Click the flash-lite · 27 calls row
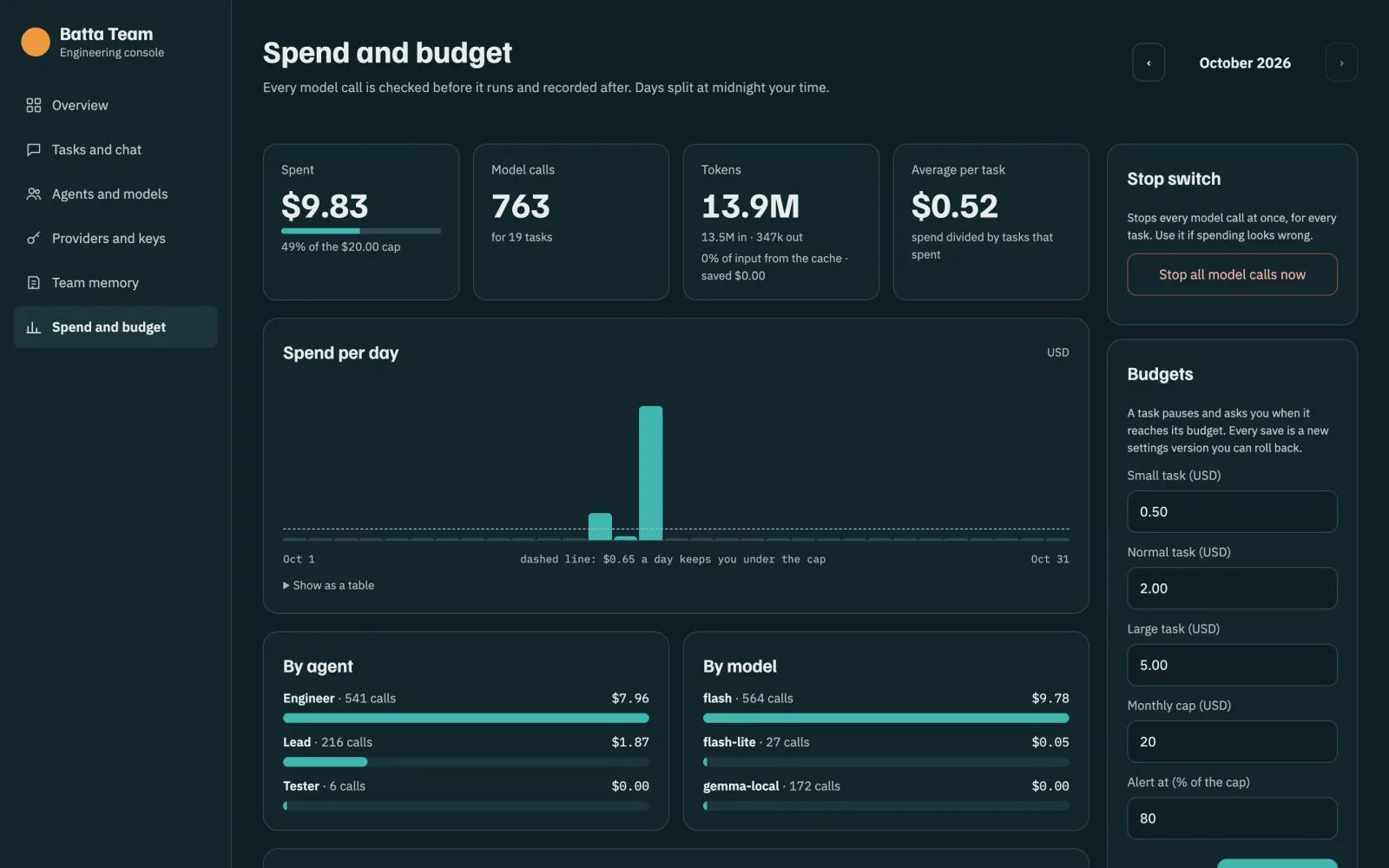 tap(885, 751)
